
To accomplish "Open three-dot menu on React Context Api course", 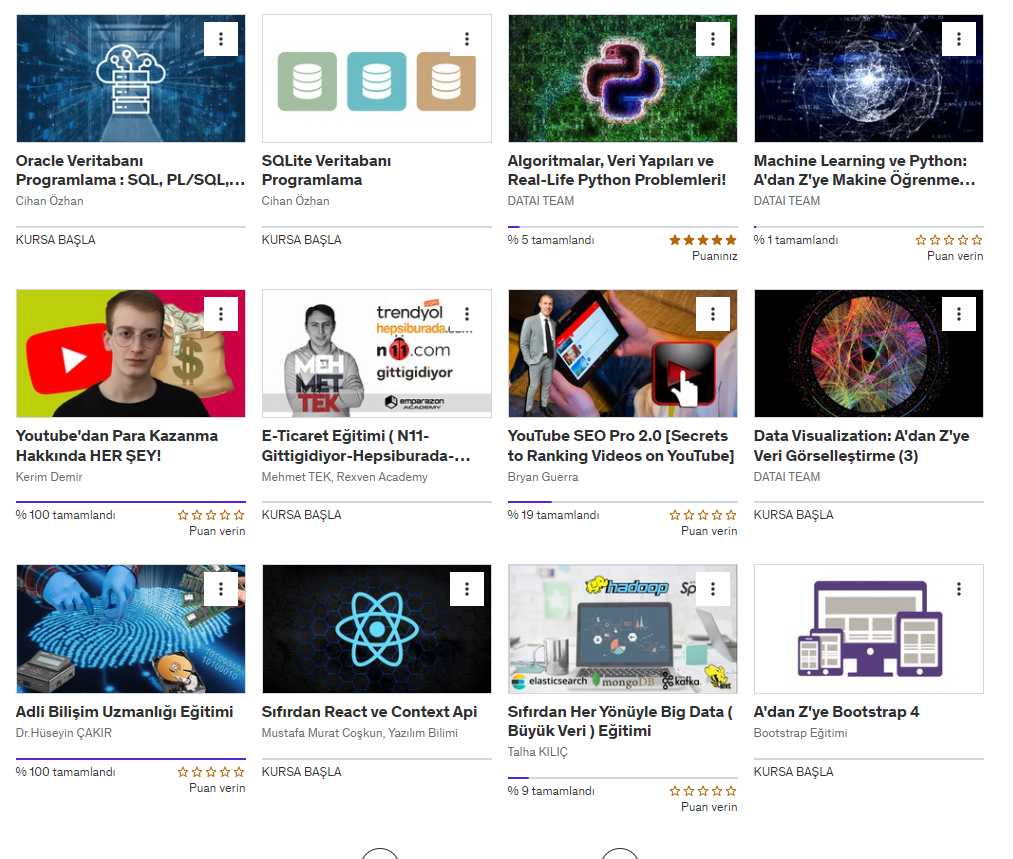I will [467, 589].
